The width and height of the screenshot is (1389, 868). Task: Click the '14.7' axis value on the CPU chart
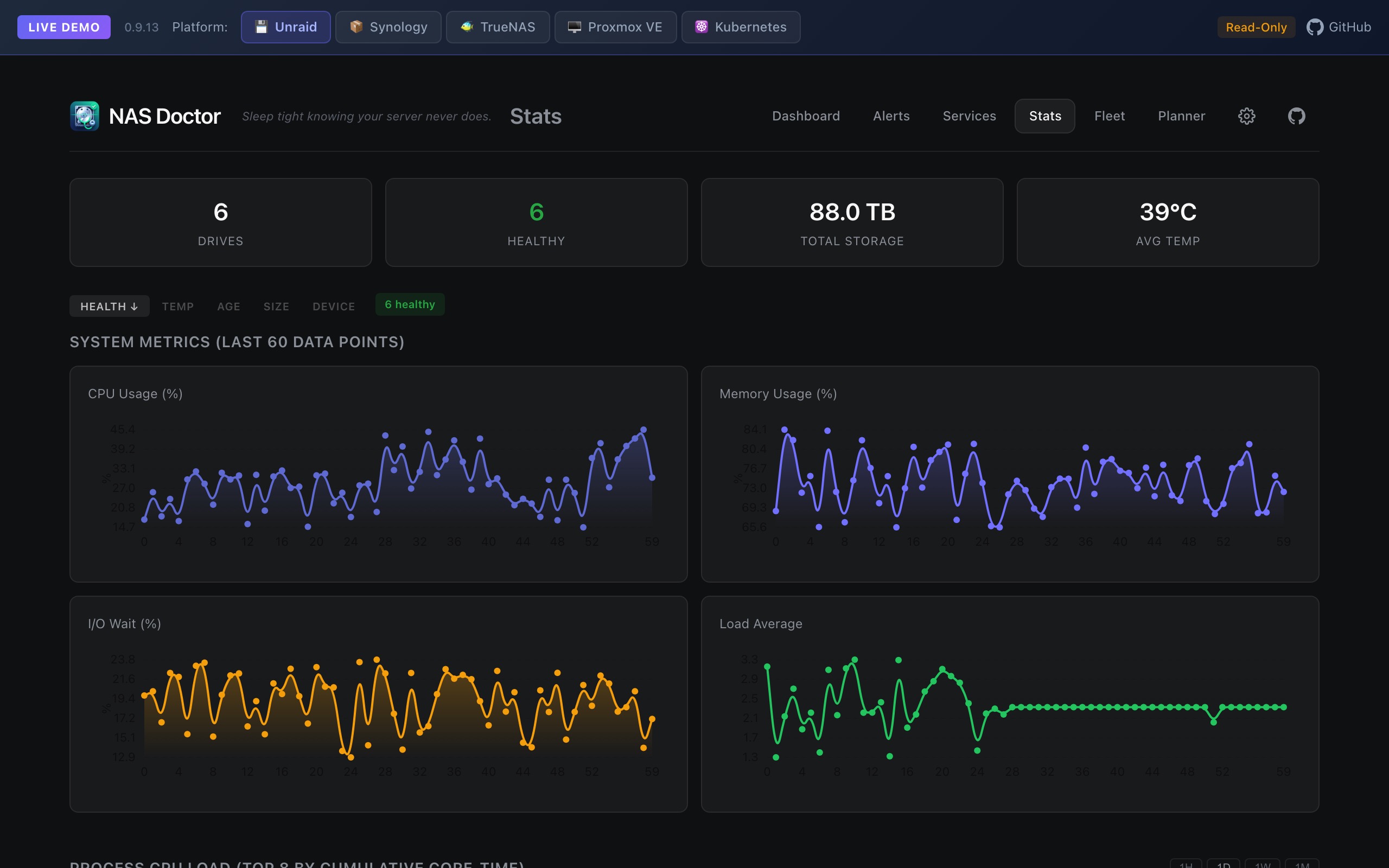(123, 526)
